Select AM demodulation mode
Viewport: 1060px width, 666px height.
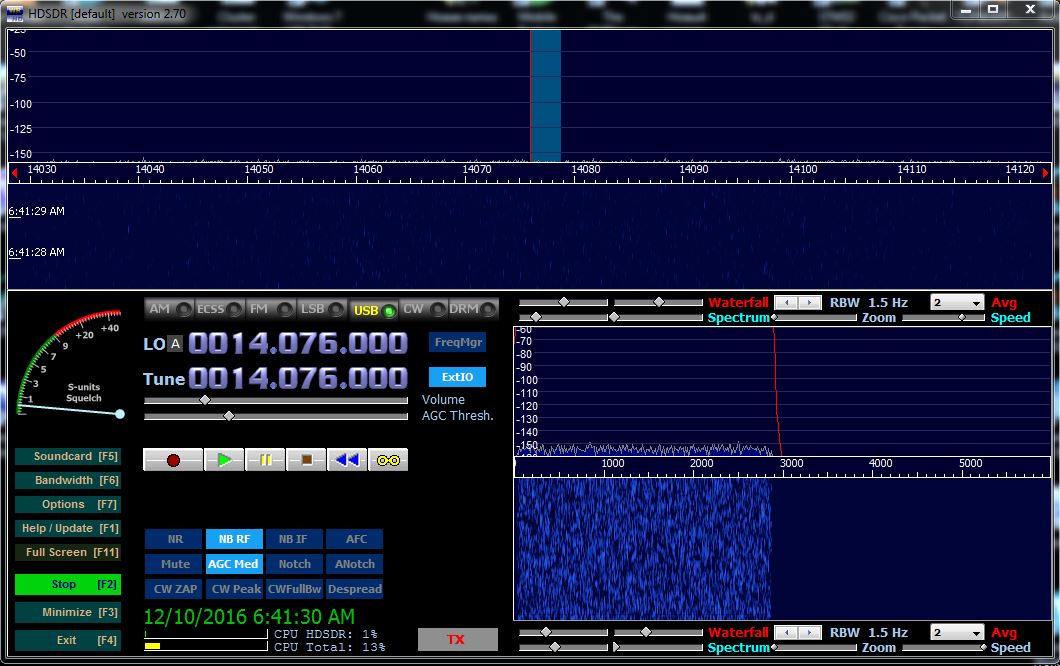point(166,310)
